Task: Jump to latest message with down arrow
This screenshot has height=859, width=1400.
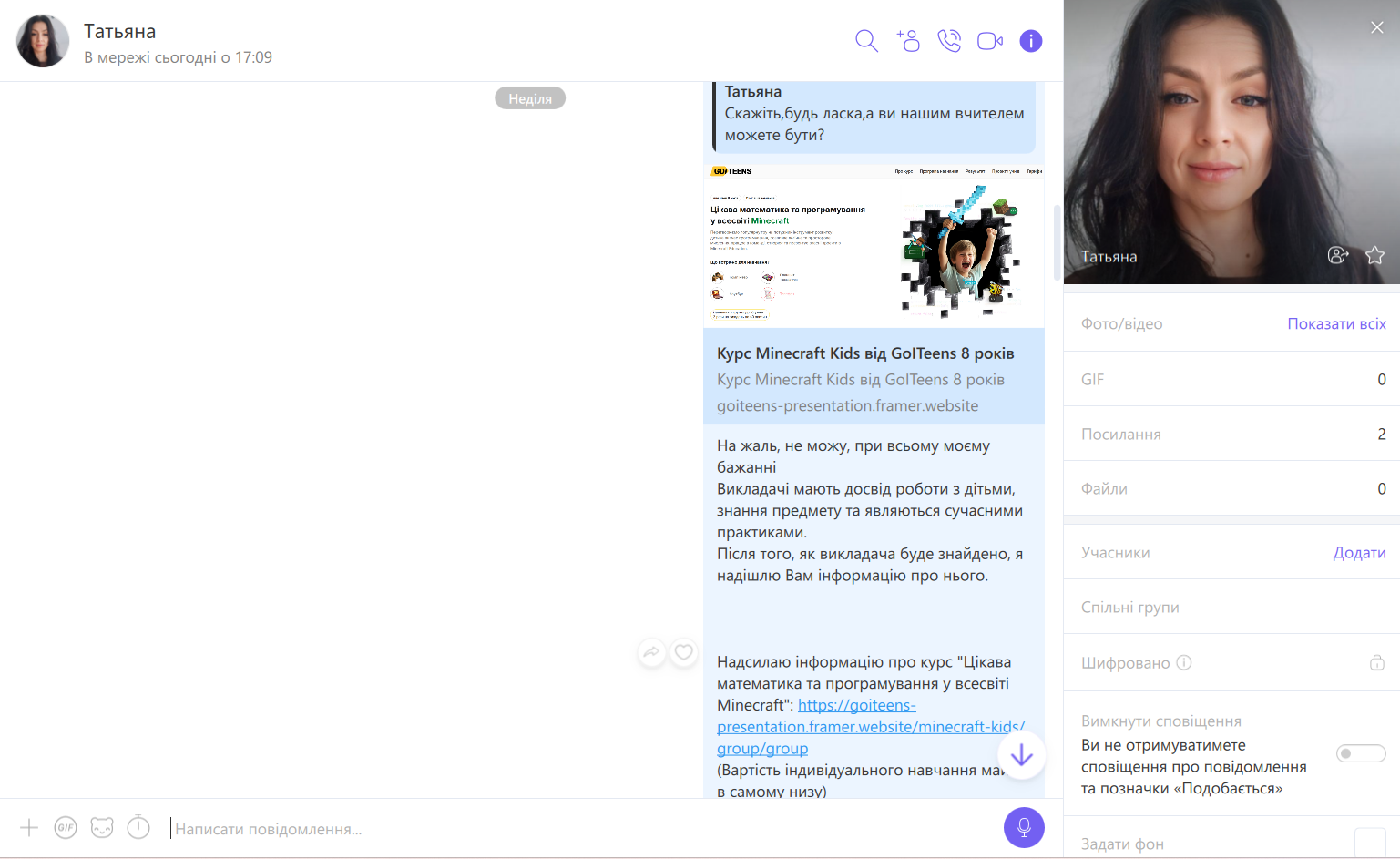Action: (x=1022, y=755)
